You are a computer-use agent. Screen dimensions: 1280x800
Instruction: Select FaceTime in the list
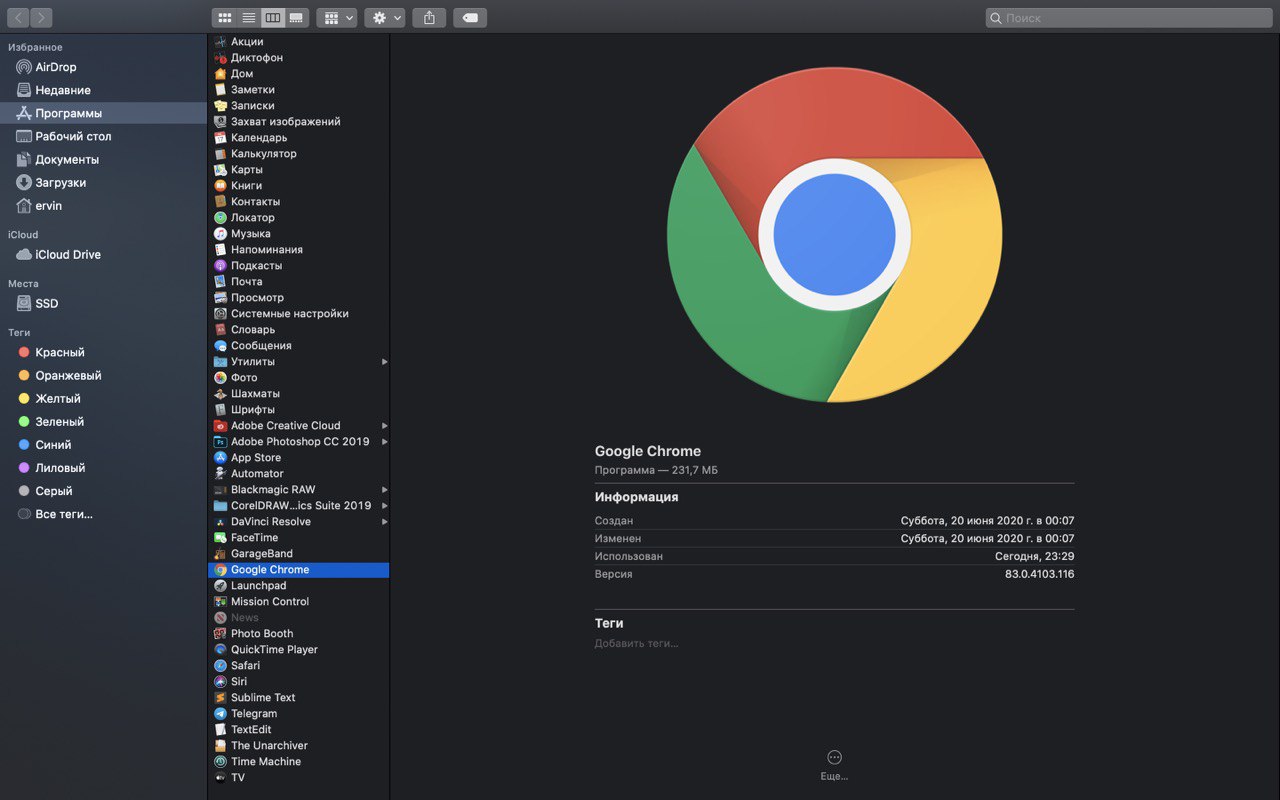click(298, 537)
